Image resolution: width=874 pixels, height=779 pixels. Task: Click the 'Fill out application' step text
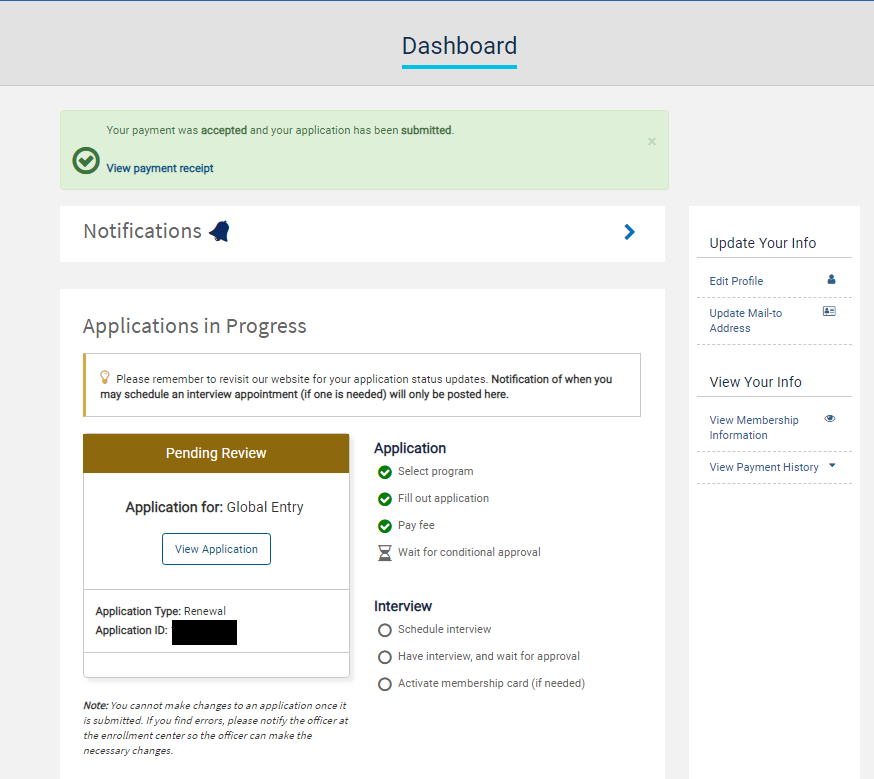[x=443, y=498]
